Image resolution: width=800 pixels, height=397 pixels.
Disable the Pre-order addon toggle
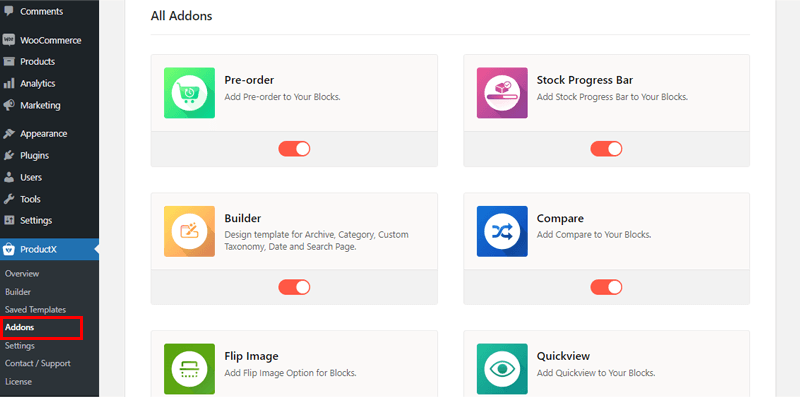click(294, 149)
